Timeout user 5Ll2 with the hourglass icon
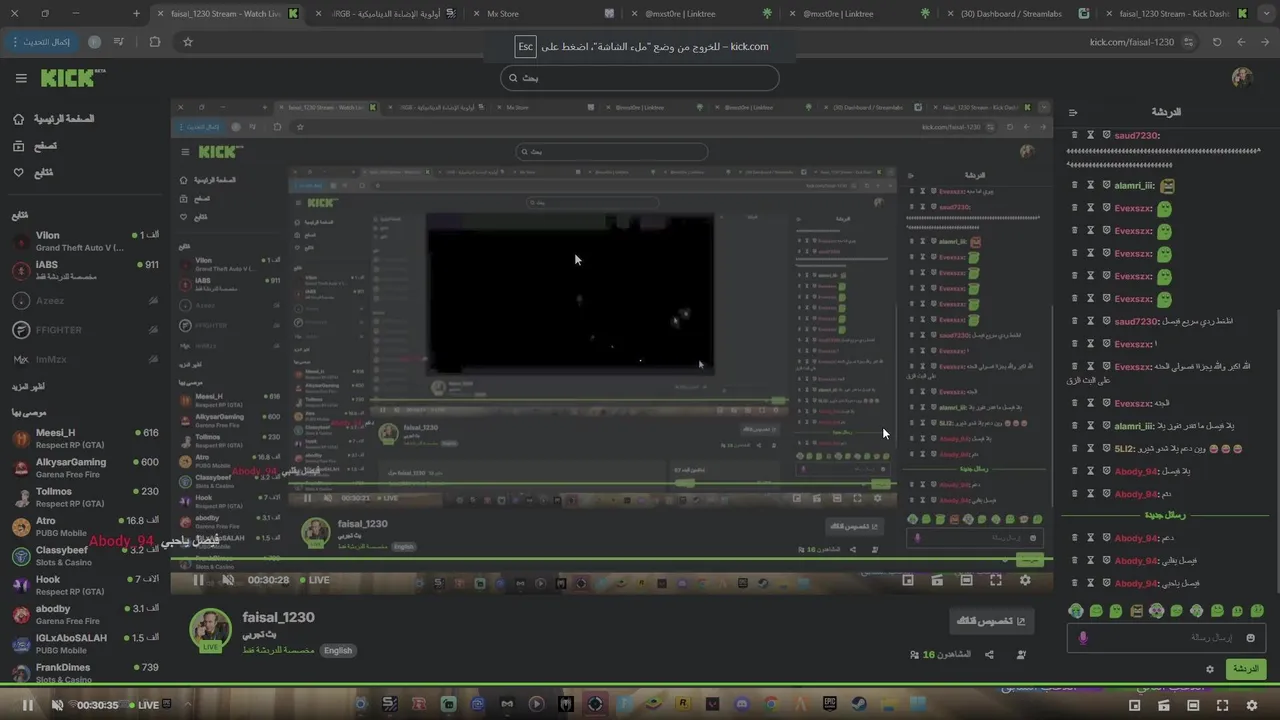The height and width of the screenshot is (720, 1280). point(1091,449)
